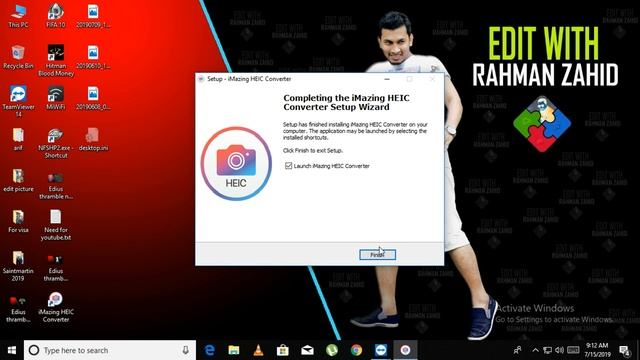Open the Mail app from taskbar
This screenshot has width=640, height=360.
click(307, 350)
